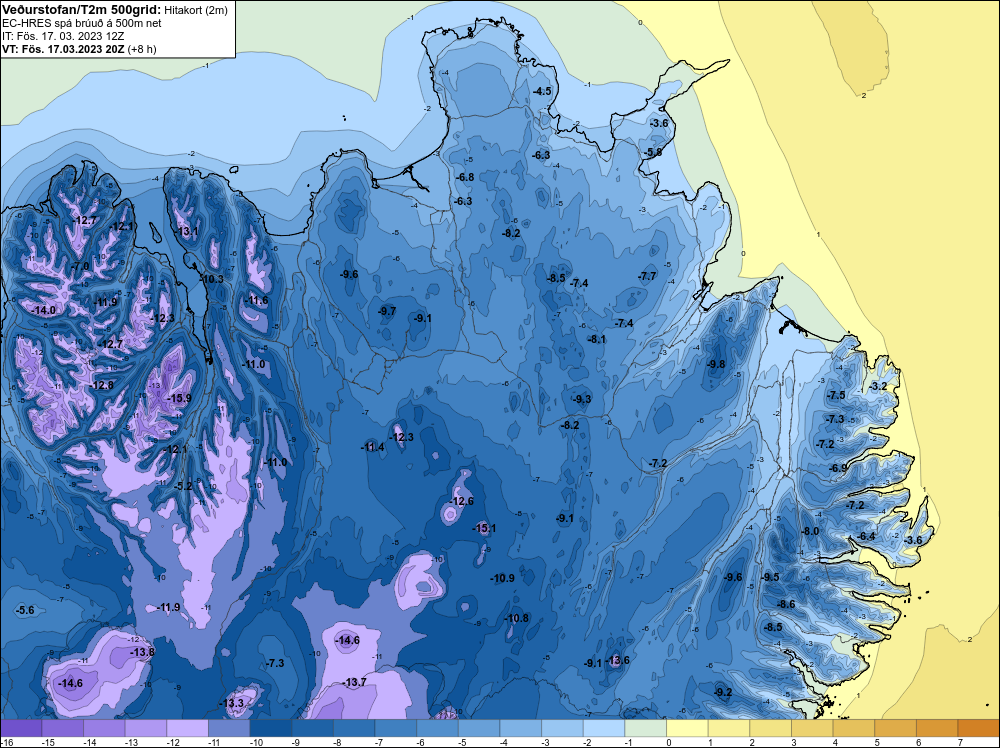Click the '0' label in the legend

pos(667,742)
